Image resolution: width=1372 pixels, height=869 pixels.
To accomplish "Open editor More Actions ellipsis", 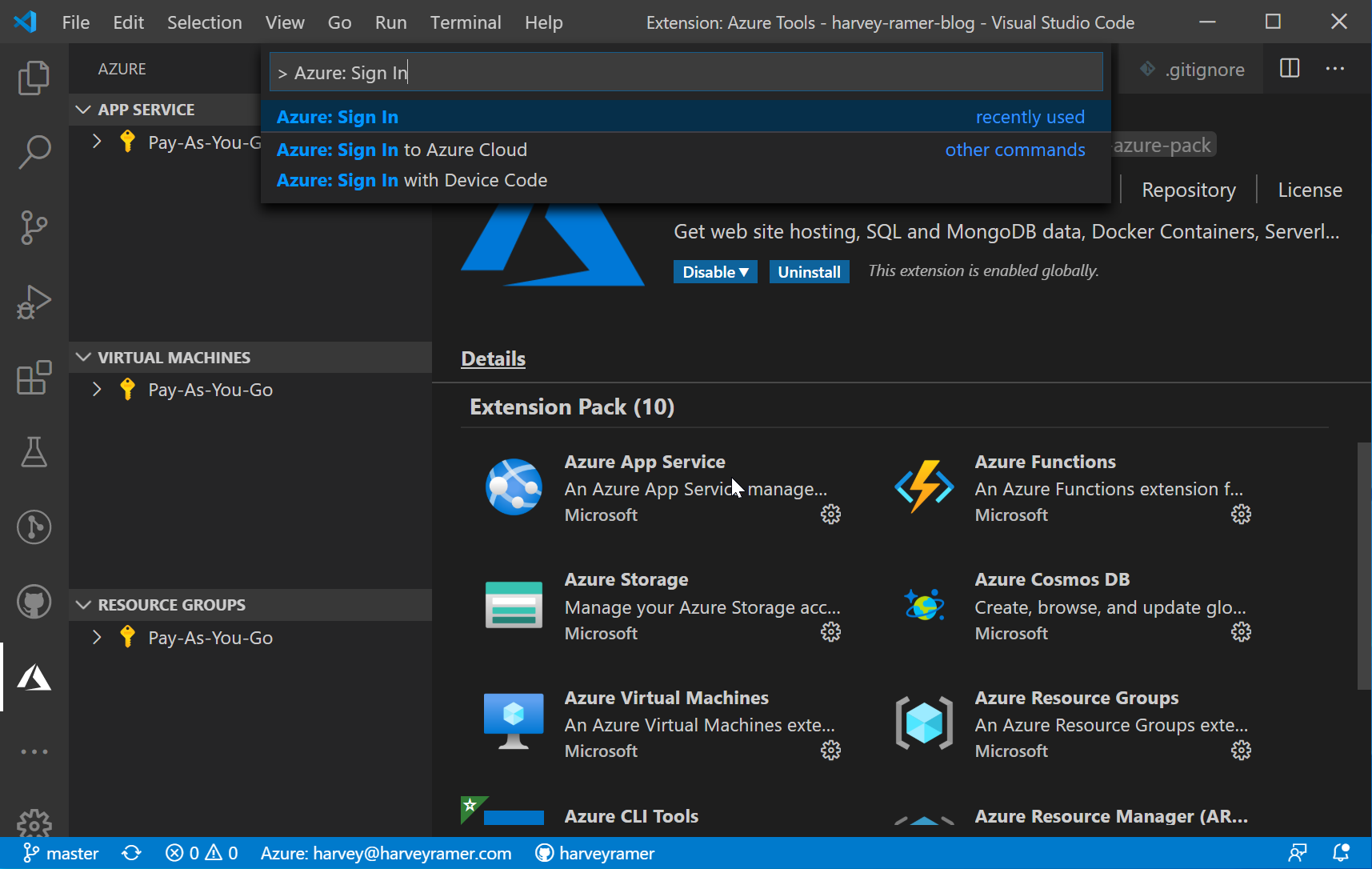I will (x=1334, y=69).
